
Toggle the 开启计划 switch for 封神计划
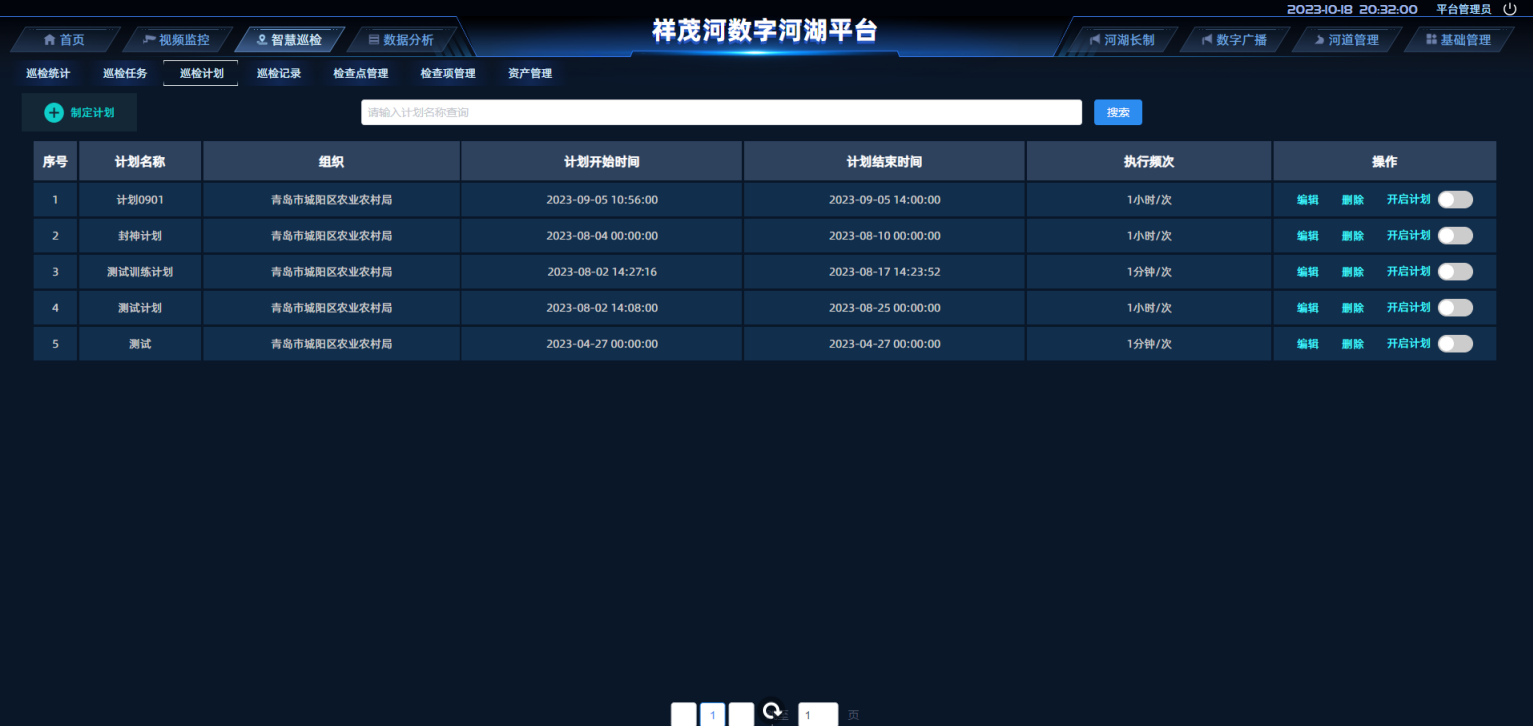pos(1455,236)
